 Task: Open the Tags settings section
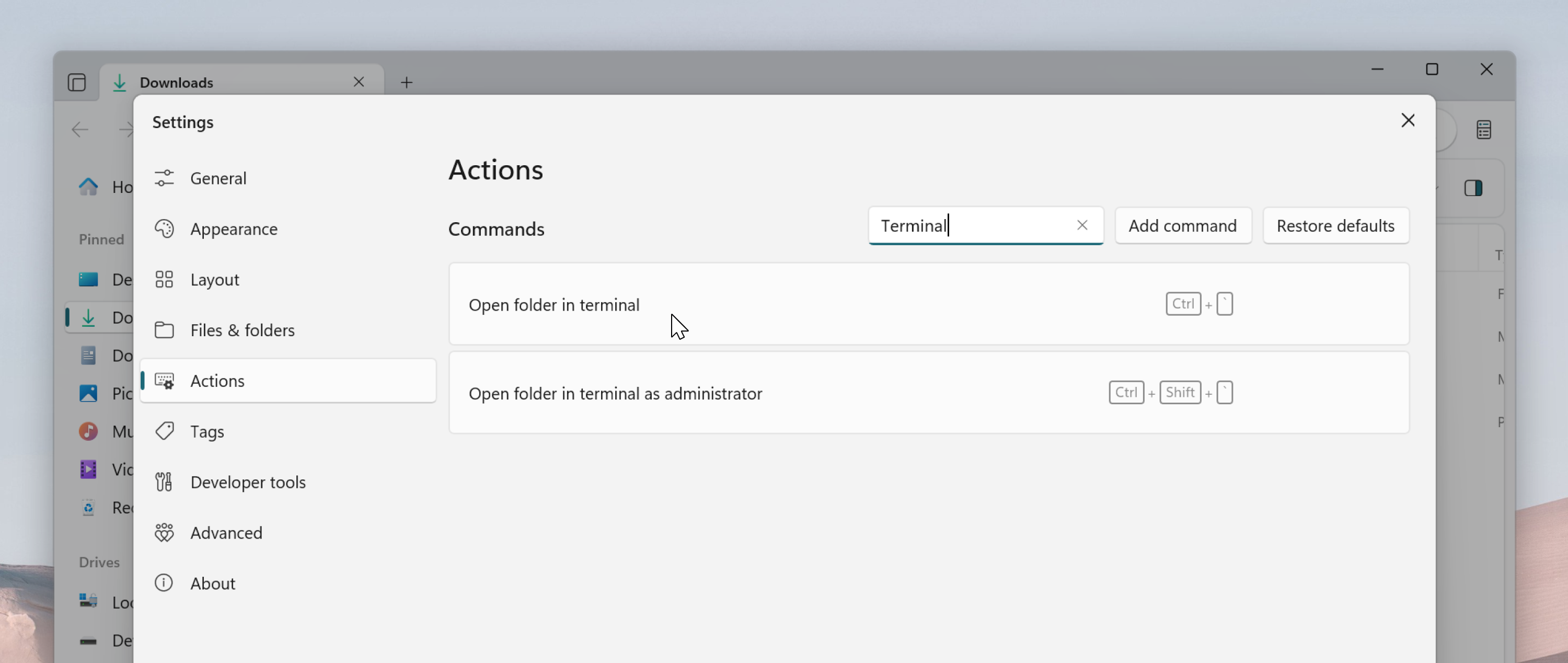(206, 430)
